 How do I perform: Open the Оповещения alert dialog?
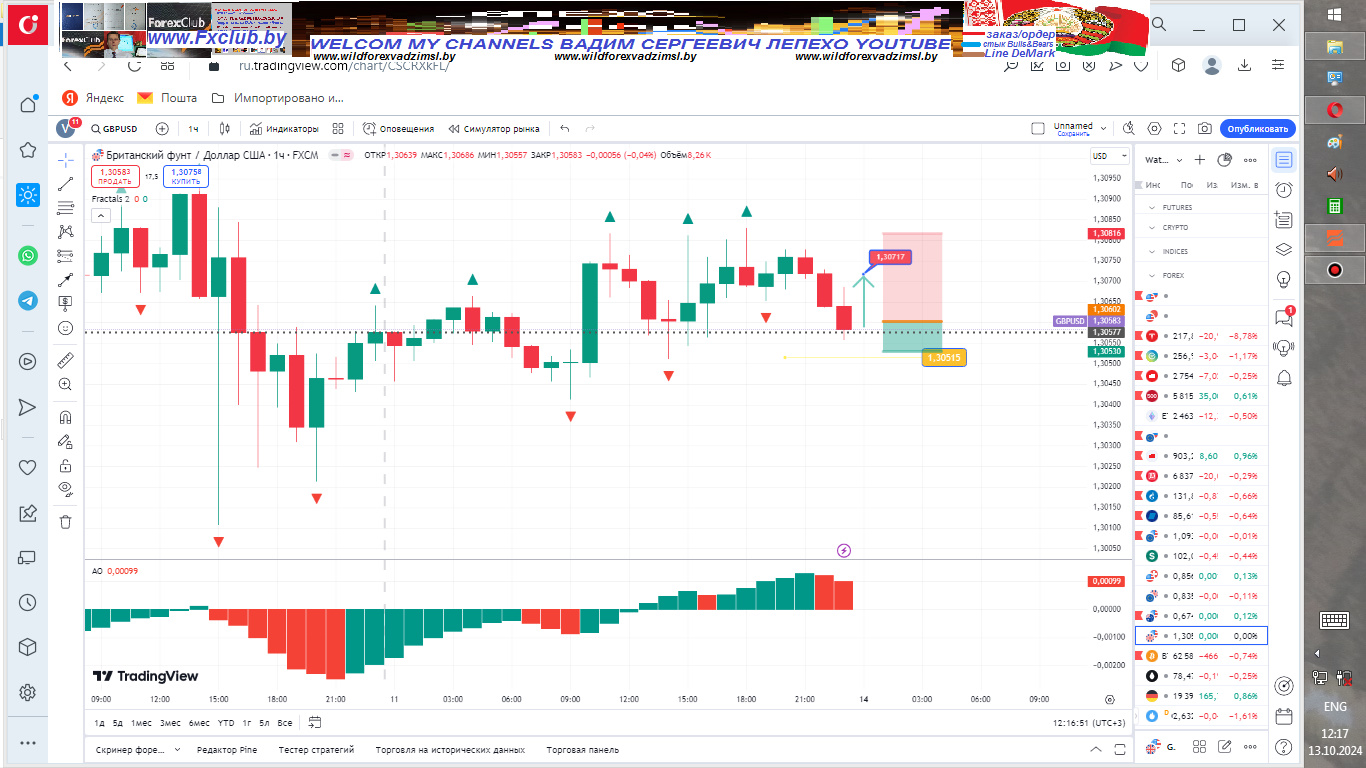[x=398, y=129]
